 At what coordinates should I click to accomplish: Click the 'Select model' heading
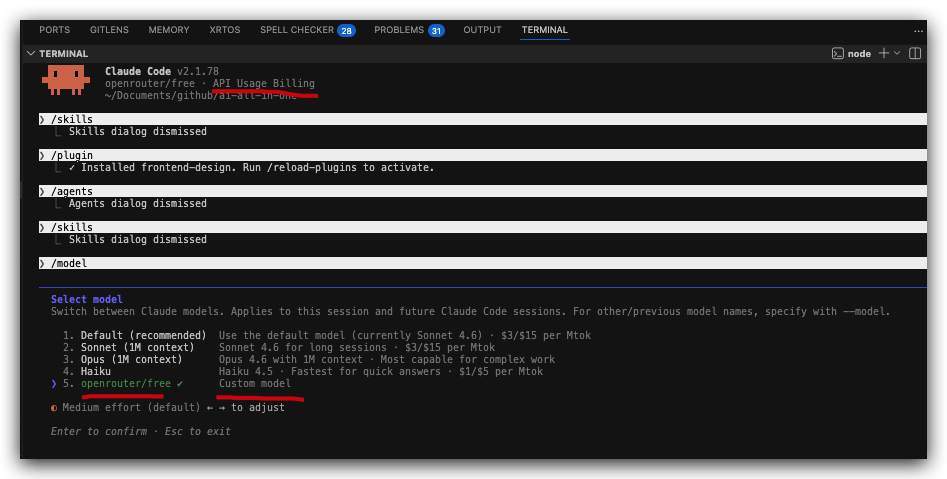pos(86,299)
